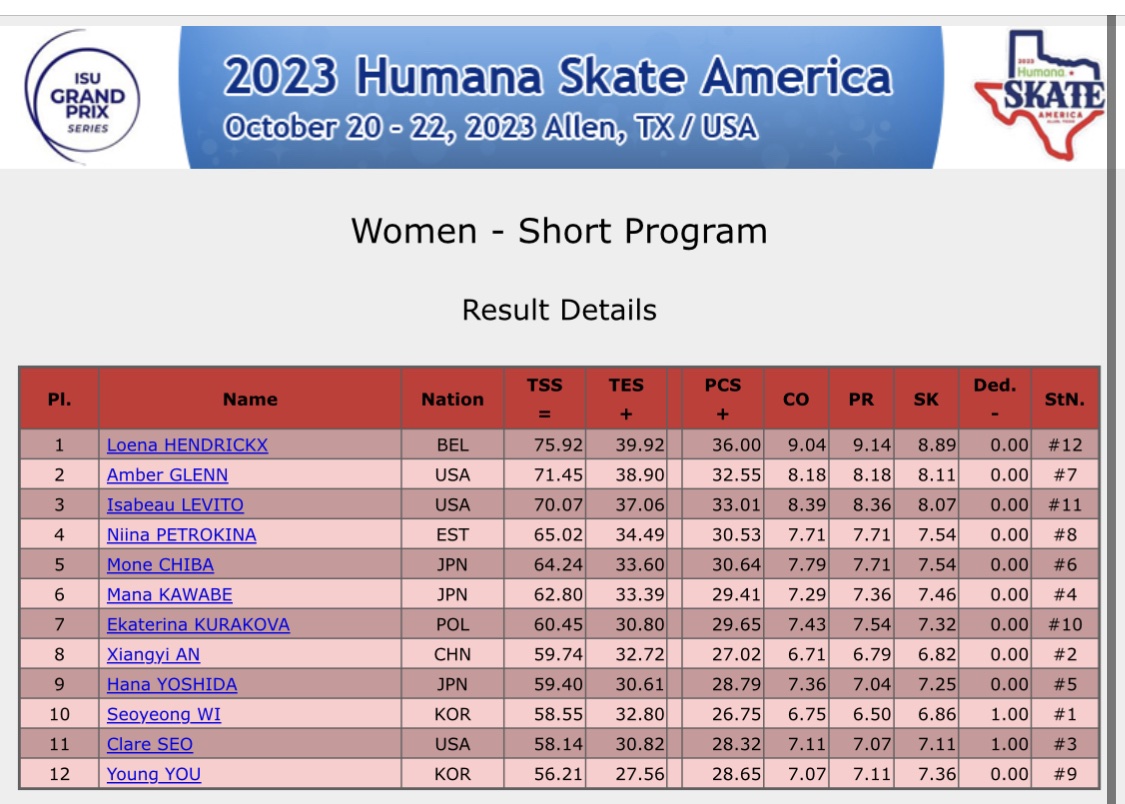1125x804 pixels.
Task: Open Young YOU skater link
Action: click(x=154, y=775)
